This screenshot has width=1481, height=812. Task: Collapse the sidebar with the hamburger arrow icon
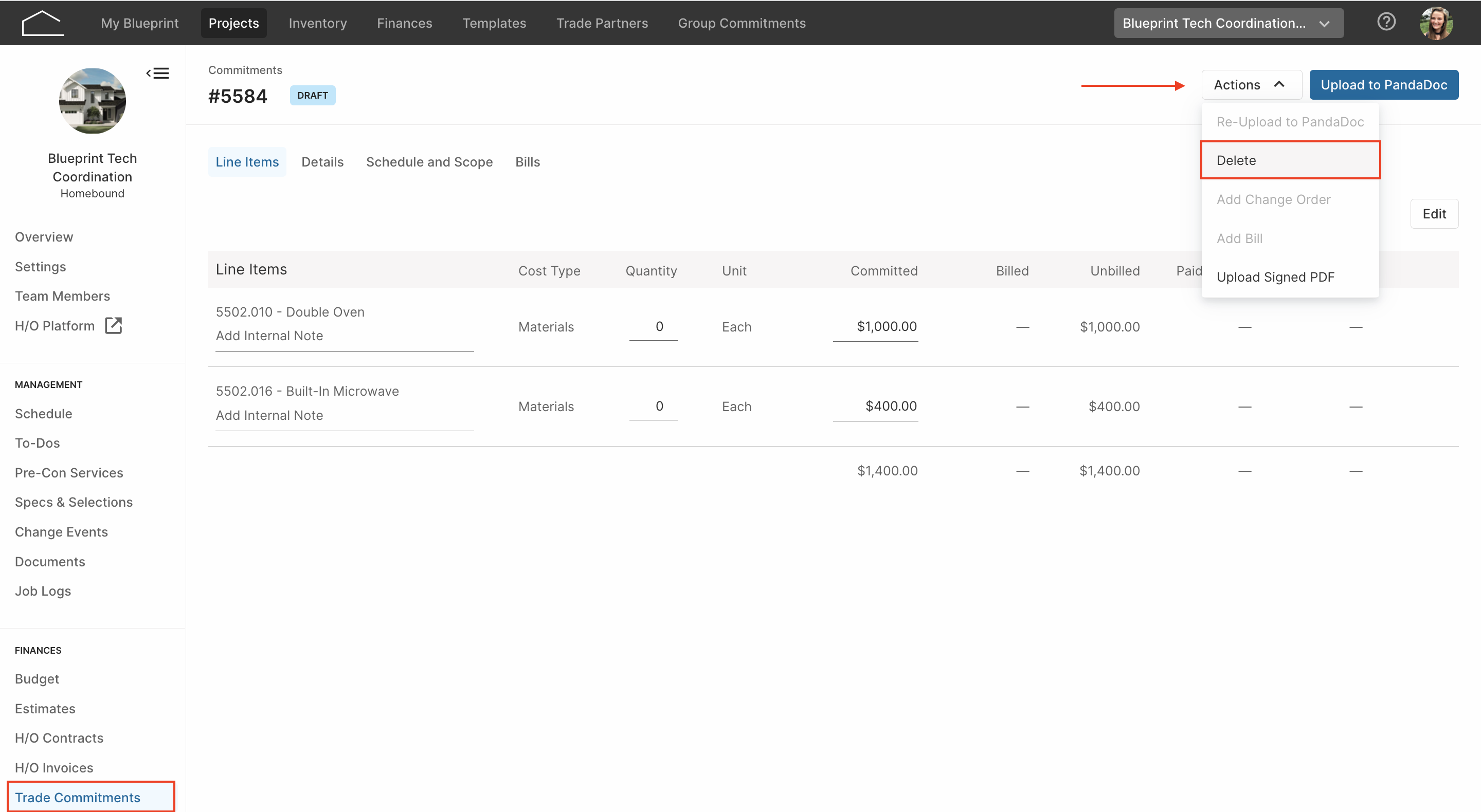coord(157,73)
